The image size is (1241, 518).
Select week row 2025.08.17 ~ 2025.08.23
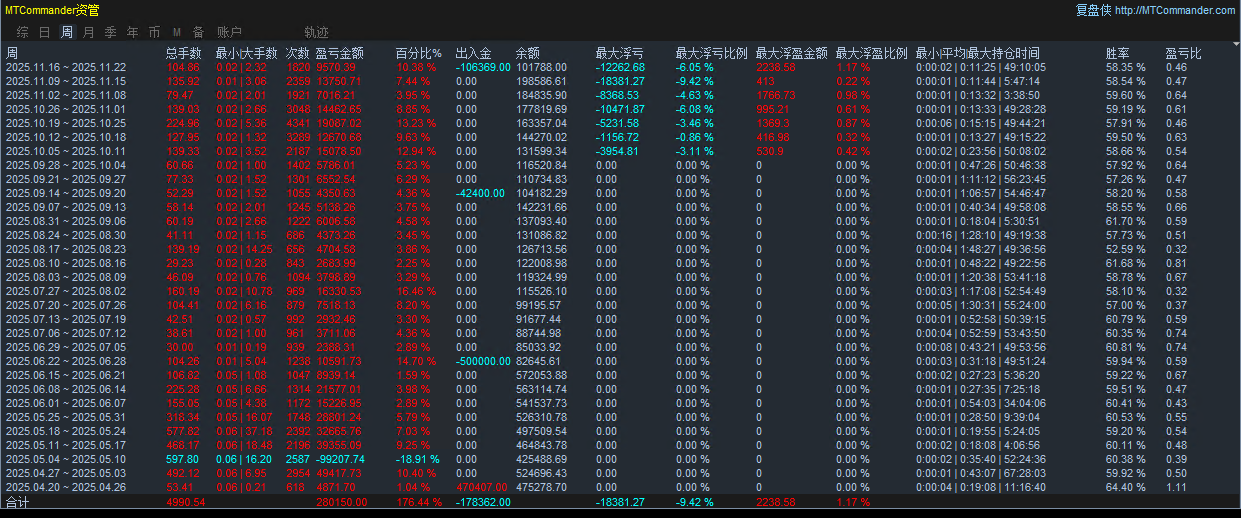[x=620, y=249]
